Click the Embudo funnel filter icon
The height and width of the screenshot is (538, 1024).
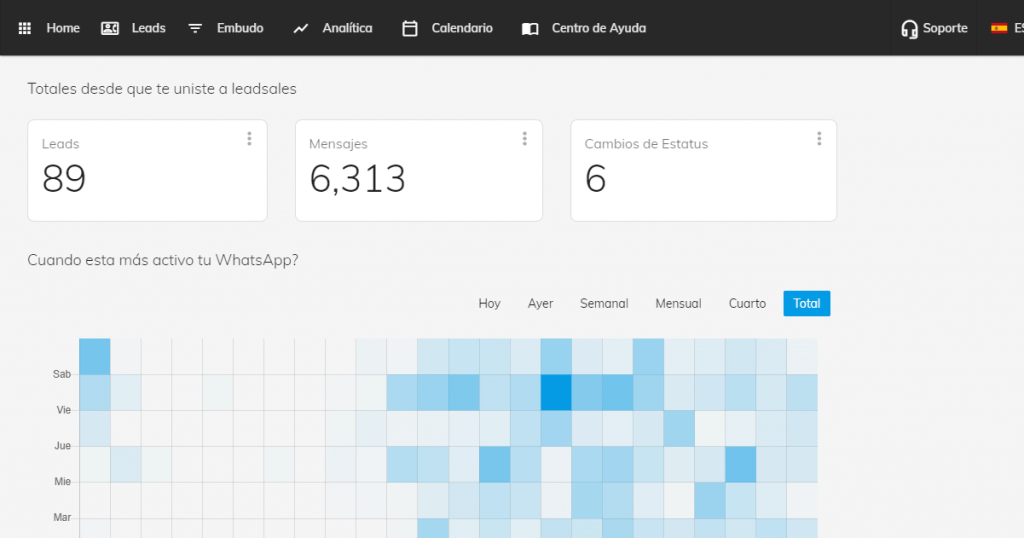(195, 28)
